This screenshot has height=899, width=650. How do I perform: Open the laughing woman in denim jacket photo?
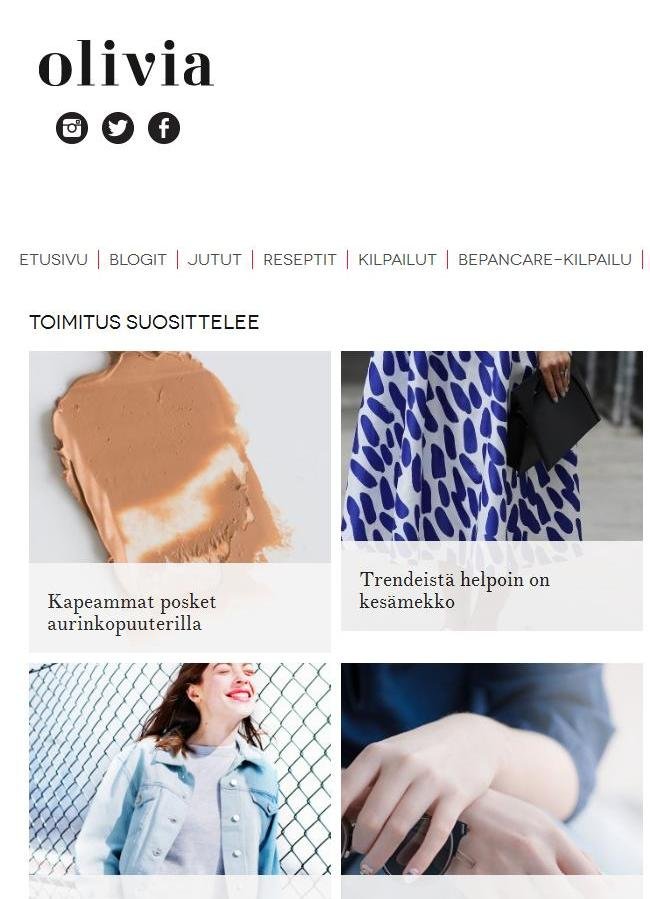pyautogui.click(x=180, y=769)
